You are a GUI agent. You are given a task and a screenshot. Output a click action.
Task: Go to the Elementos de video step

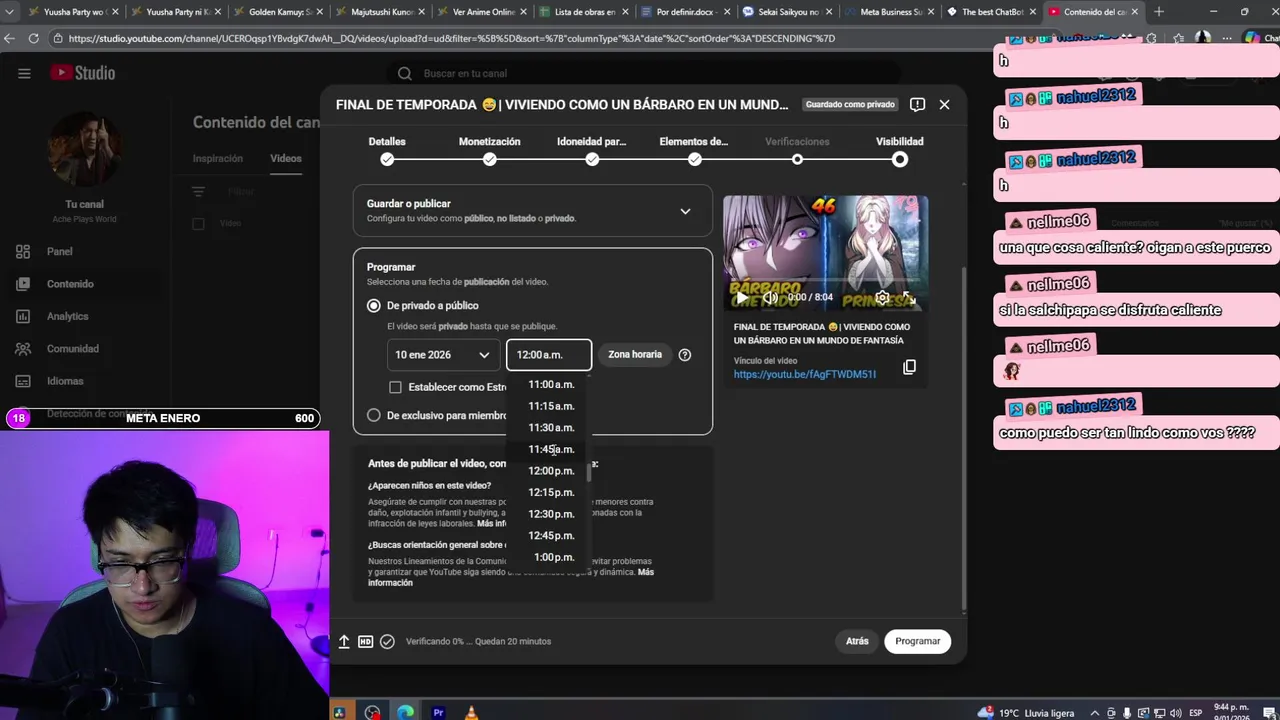pyautogui.click(x=694, y=150)
